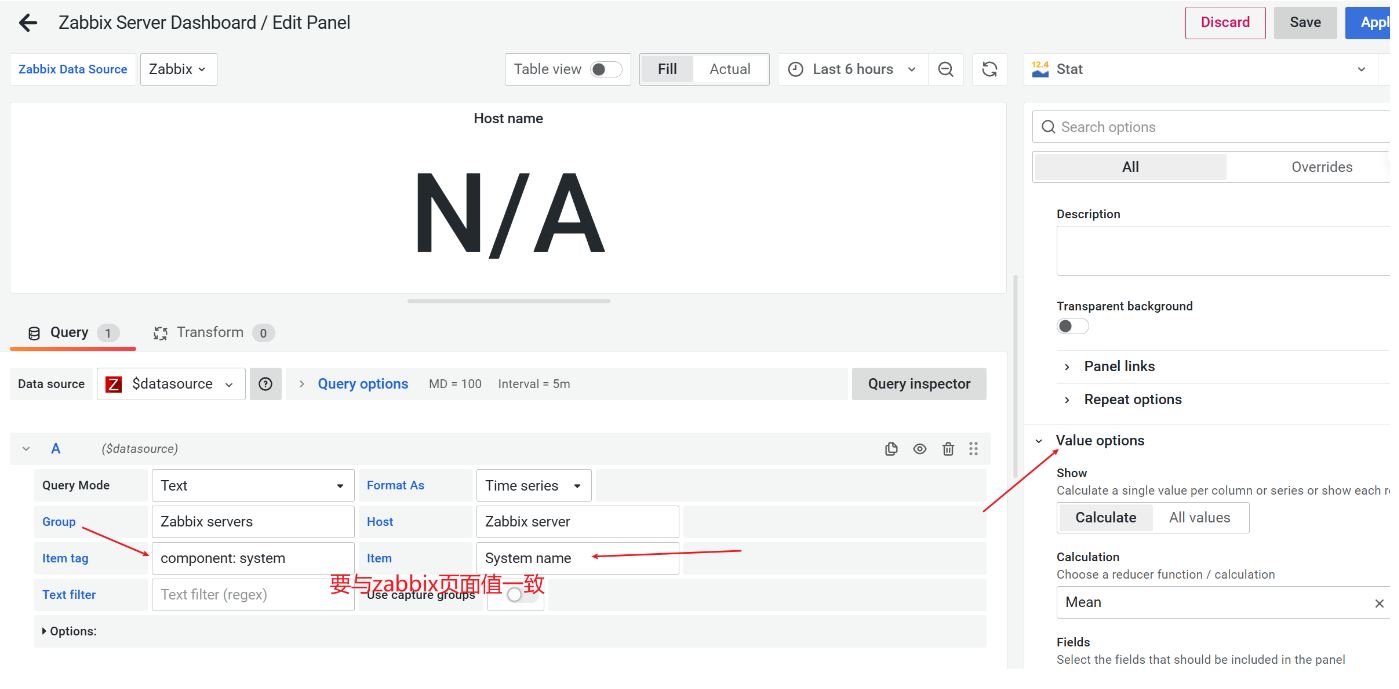Open the Last 6 hours time picker
This screenshot has height=689, width=1399.
tap(853, 69)
